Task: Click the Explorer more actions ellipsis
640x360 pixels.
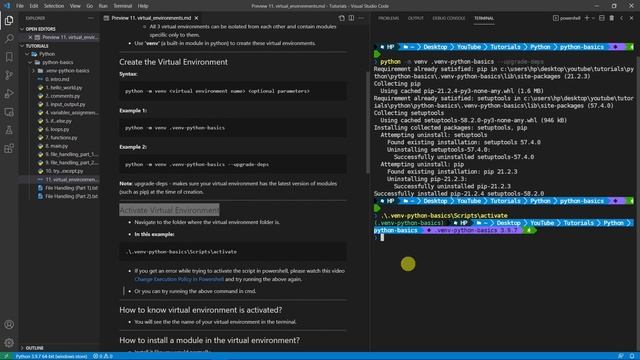Action: [91, 18]
